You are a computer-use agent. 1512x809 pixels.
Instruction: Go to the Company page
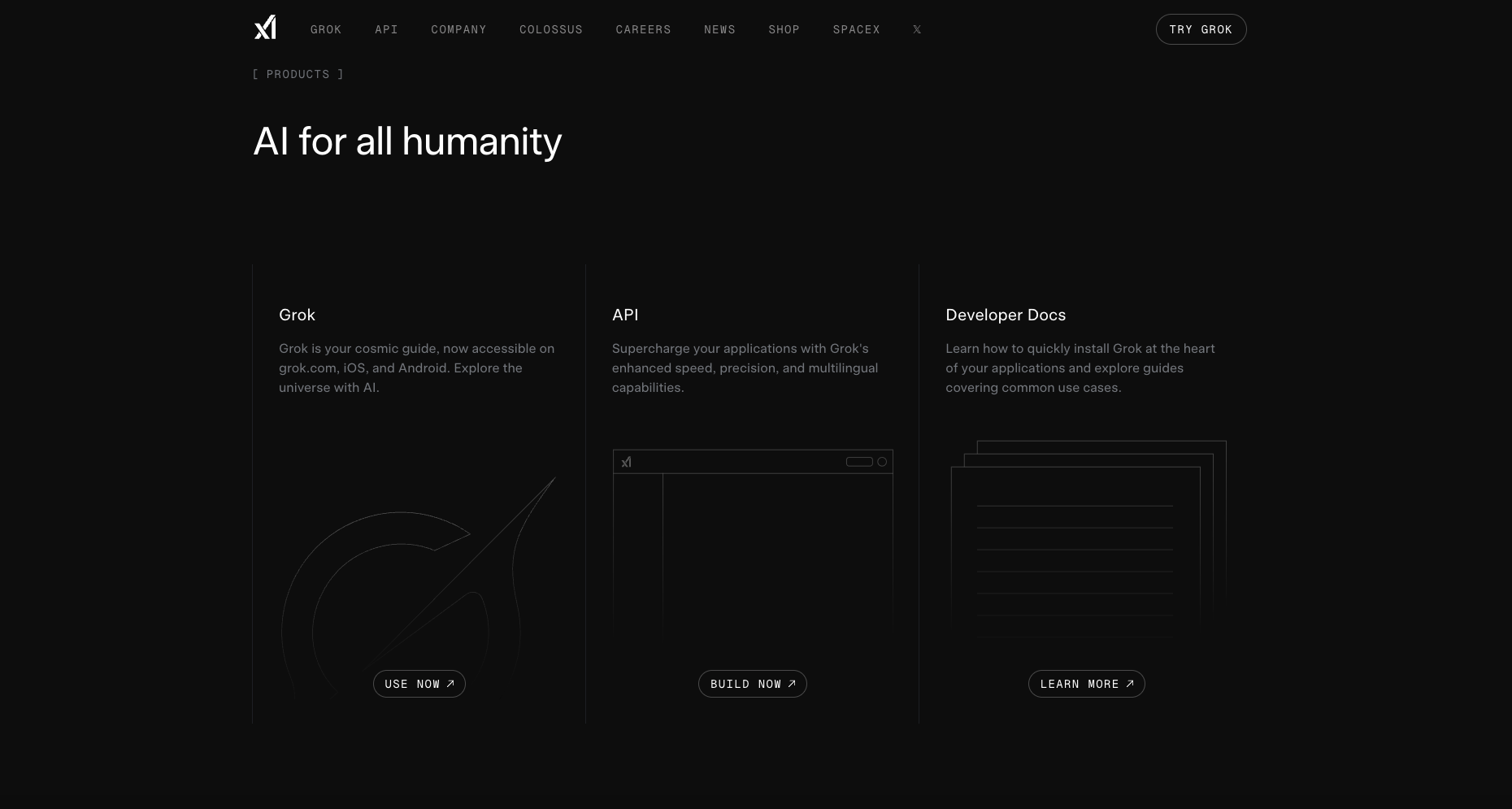tap(458, 29)
